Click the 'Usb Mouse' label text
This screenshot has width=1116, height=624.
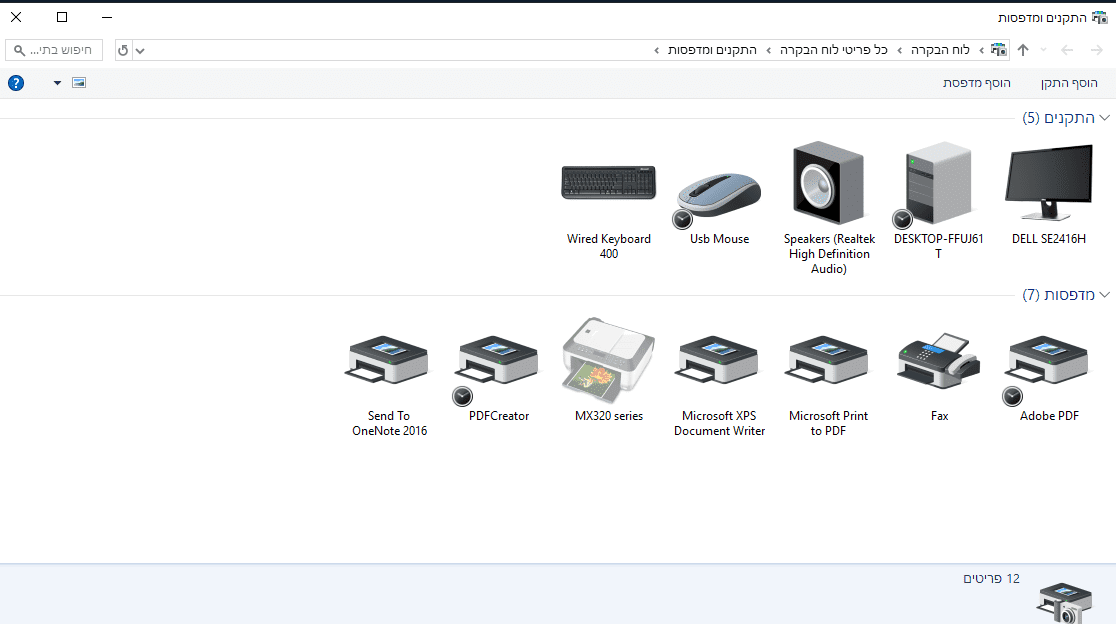[719, 239]
